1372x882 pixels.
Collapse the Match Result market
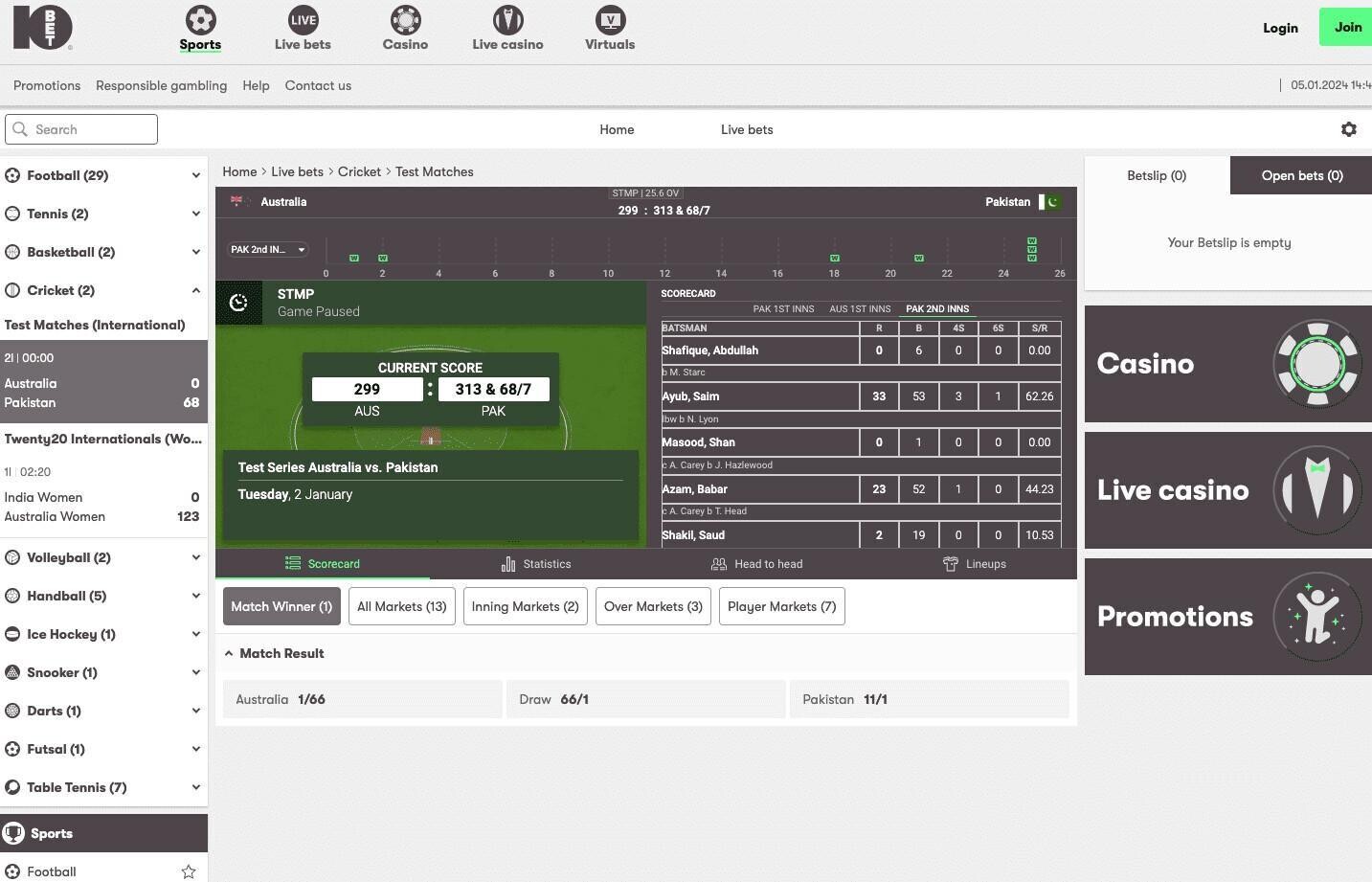point(229,653)
